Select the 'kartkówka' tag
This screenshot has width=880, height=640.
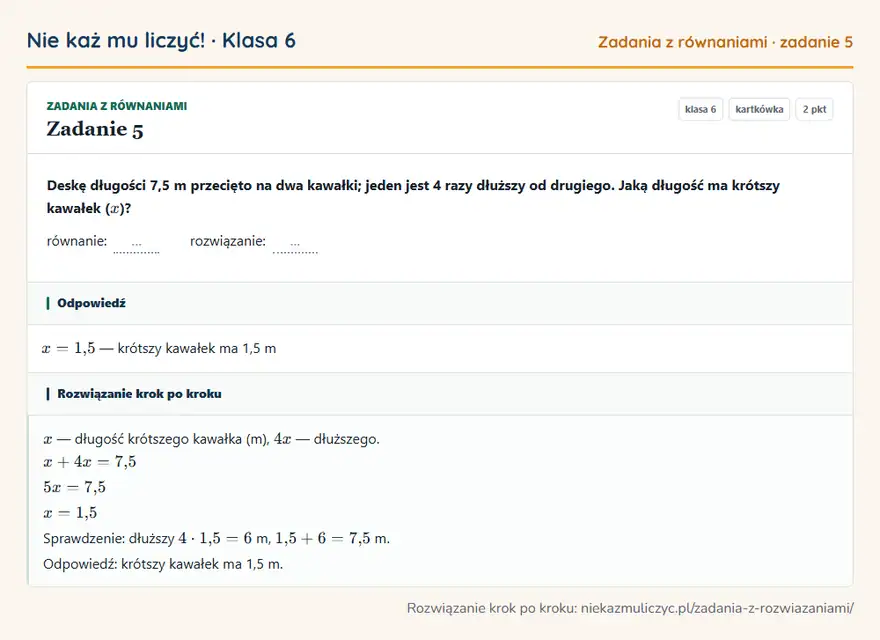(759, 109)
